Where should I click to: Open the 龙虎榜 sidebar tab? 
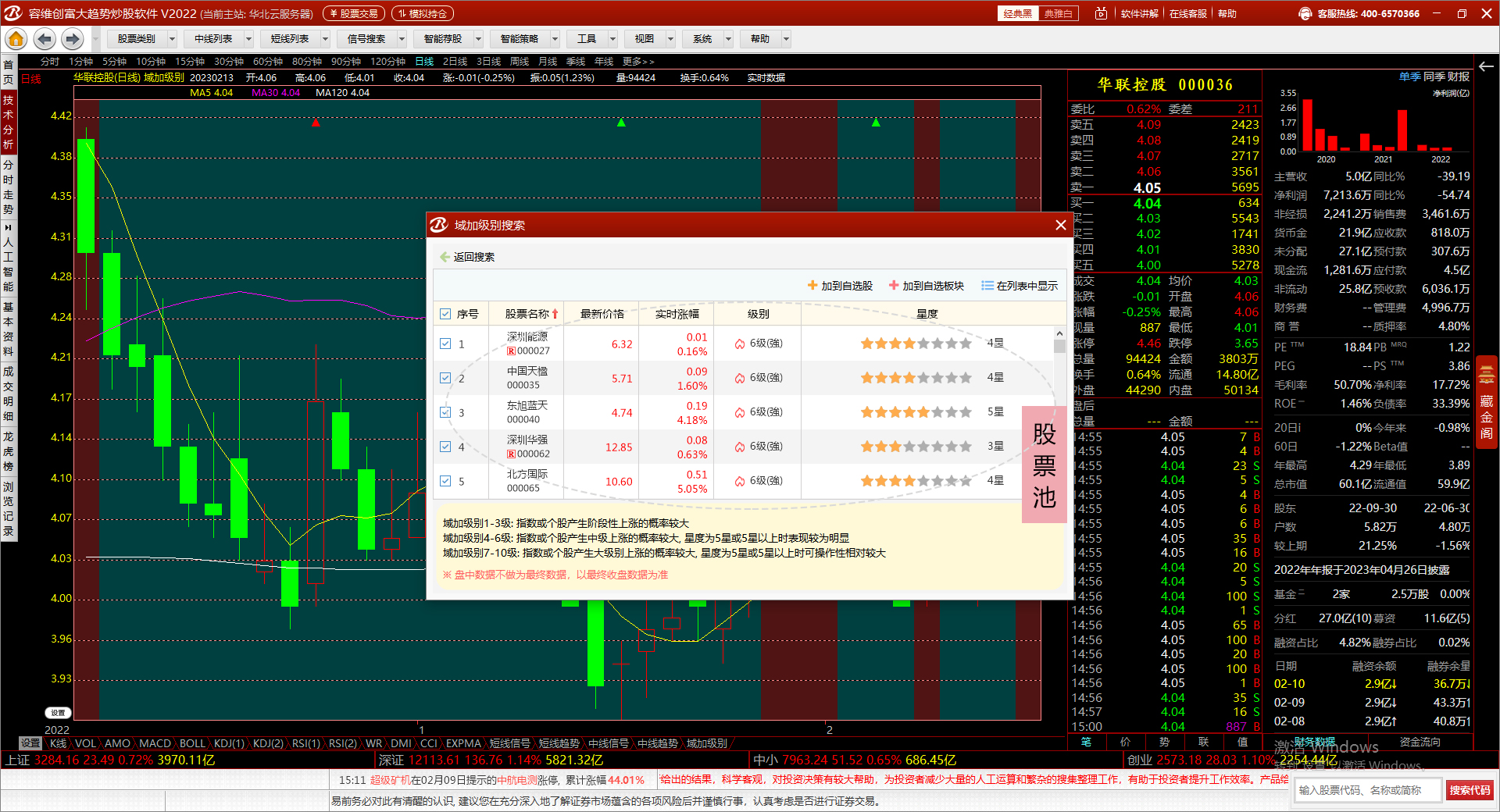pos(8,451)
